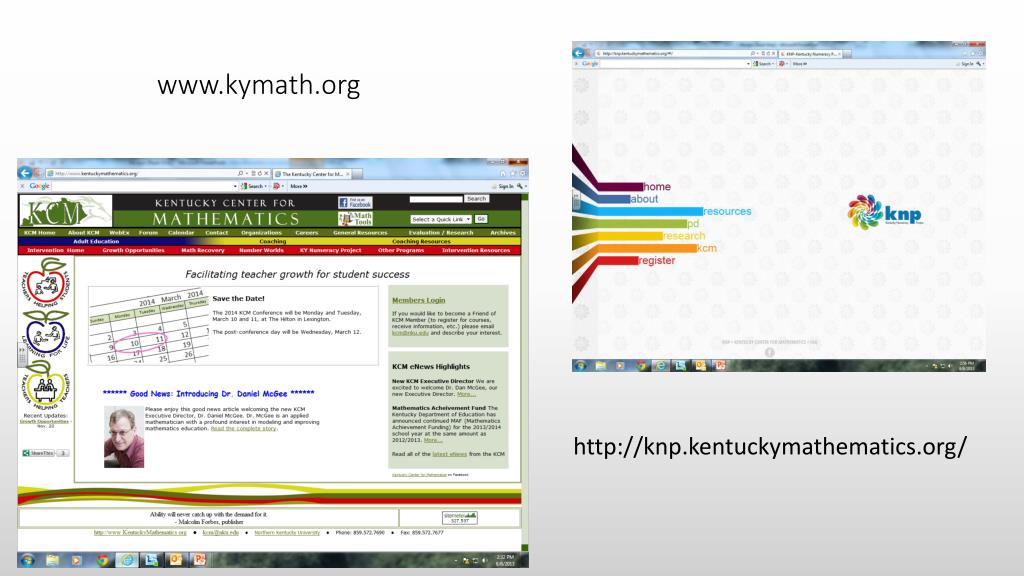Click 'More »' on KCM browser Google toolbar
The width and height of the screenshot is (1024, 576).
298,186
